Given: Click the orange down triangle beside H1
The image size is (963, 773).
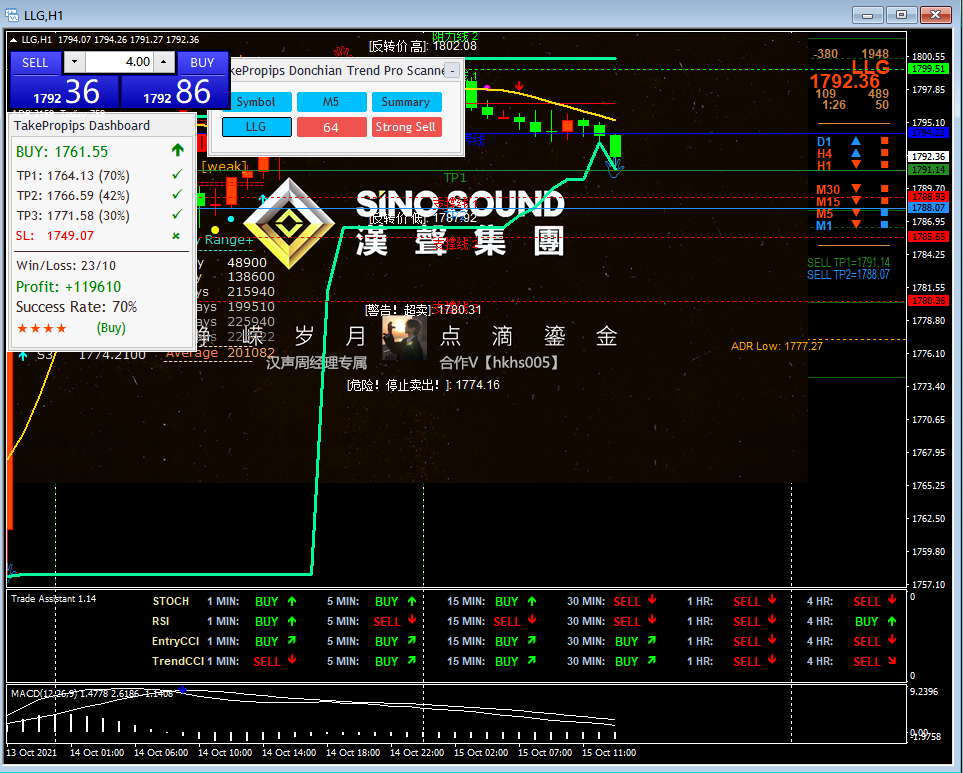Looking at the screenshot, I should (x=856, y=165).
